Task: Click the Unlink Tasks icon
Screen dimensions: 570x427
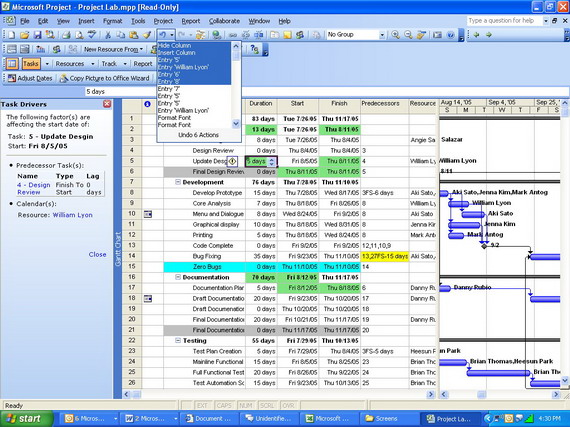Action: point(246,35)
